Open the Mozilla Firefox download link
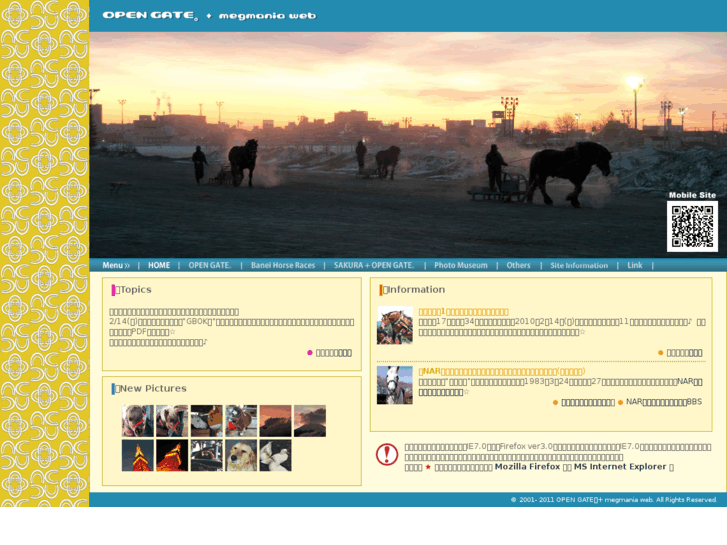727x545 pixels. click(527, 467)
